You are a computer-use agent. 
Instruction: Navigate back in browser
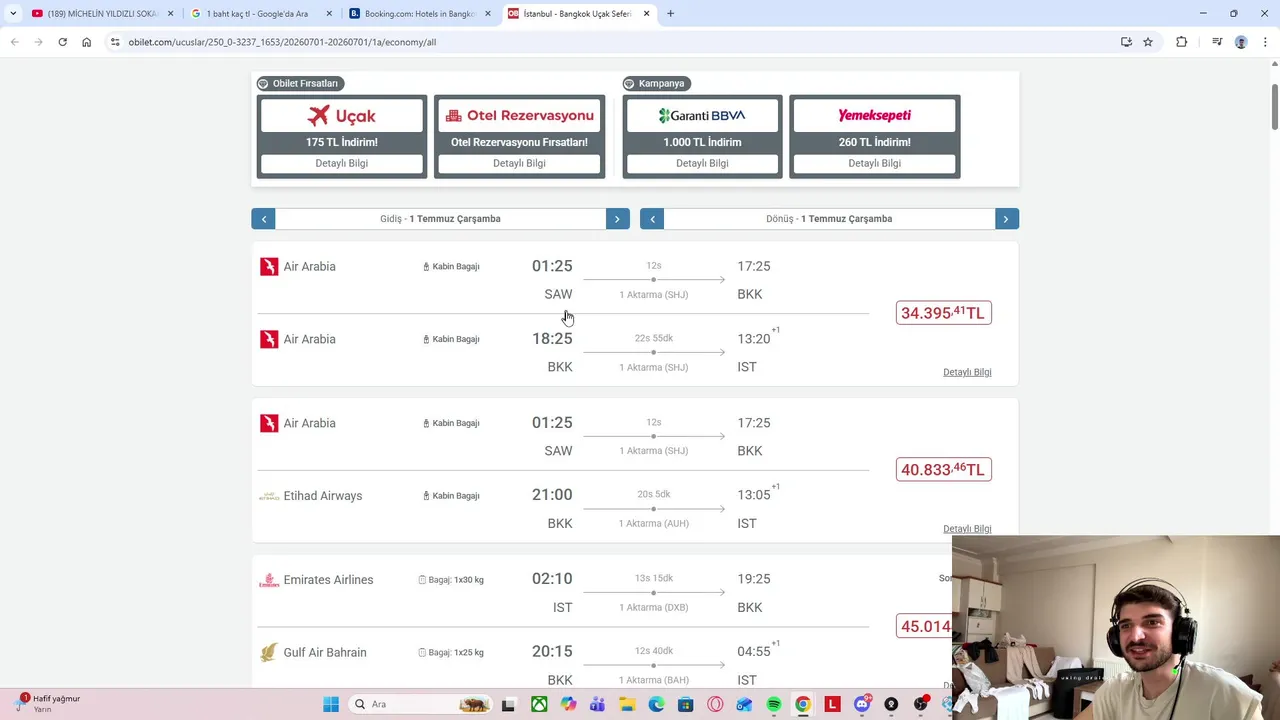click(14, 42)
